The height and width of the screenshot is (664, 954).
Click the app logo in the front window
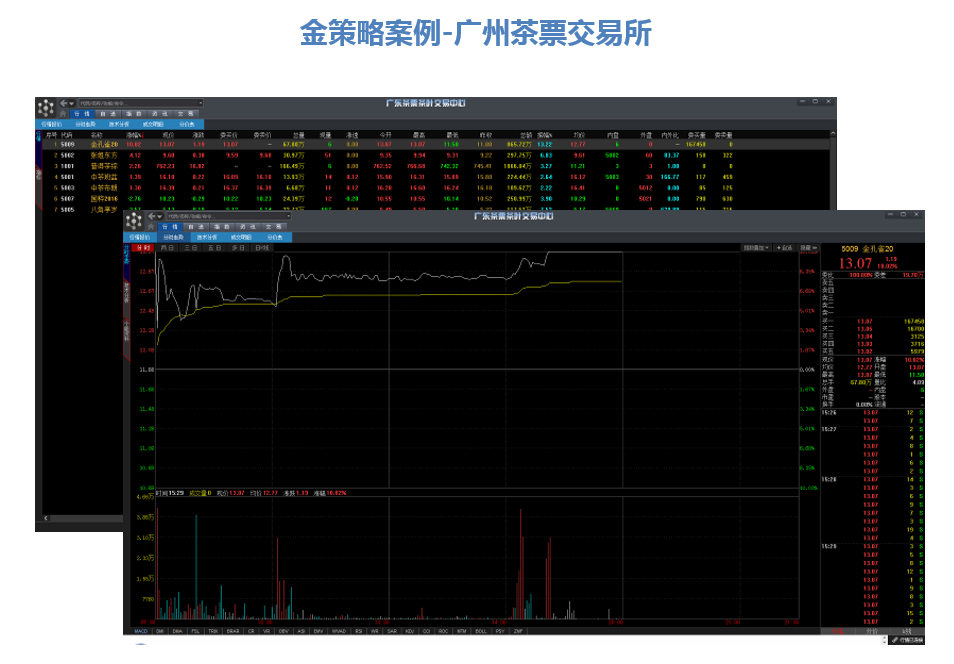(x=134, y=221)
